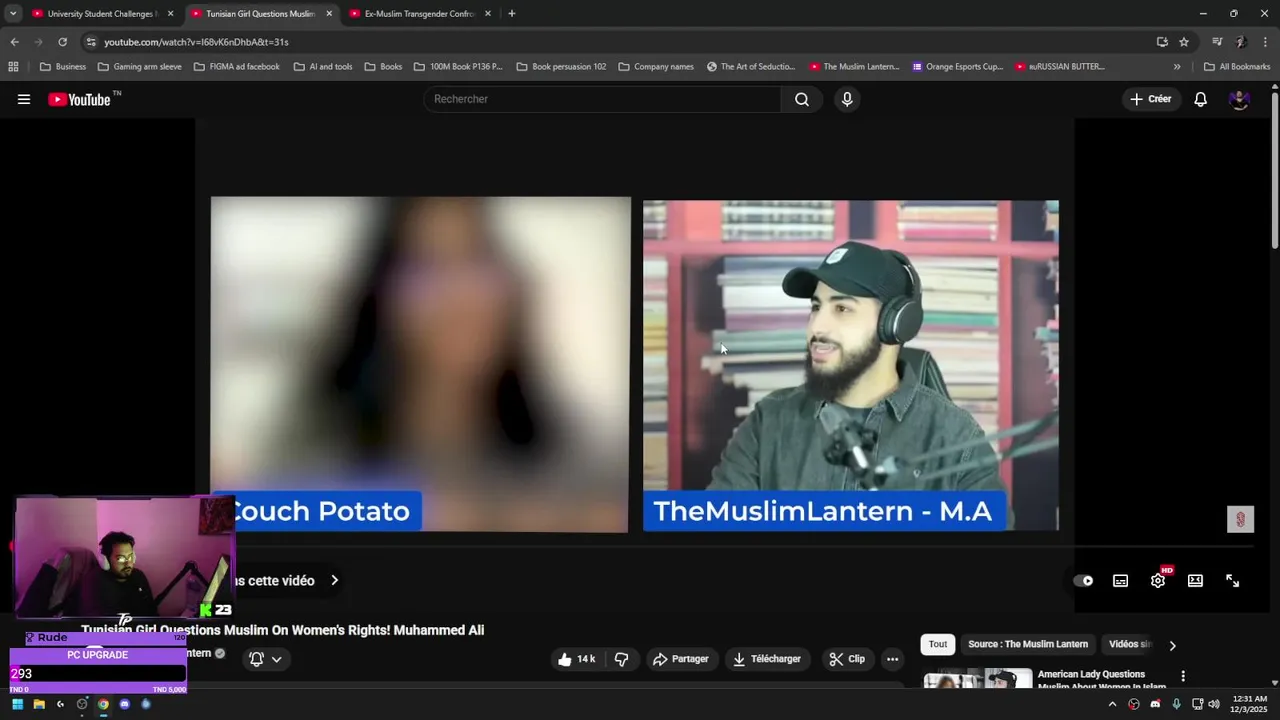This screenshot has height=720, width=1280.
Task: Click the Partager share button
Action: 680,659
